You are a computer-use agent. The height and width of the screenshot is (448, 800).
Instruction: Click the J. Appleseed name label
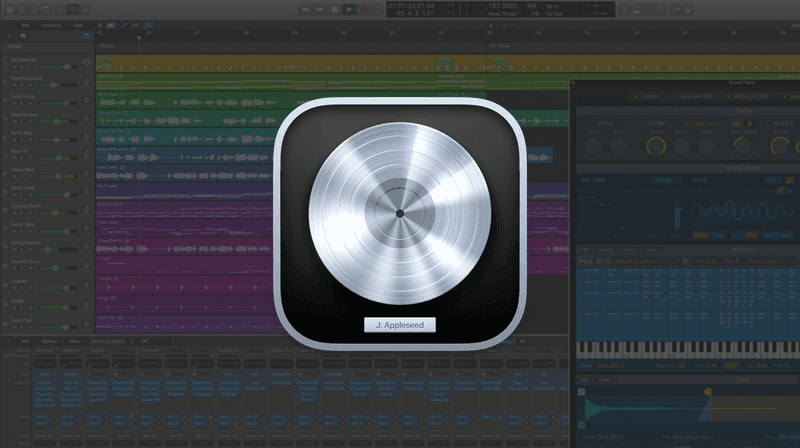coord(399,326)
